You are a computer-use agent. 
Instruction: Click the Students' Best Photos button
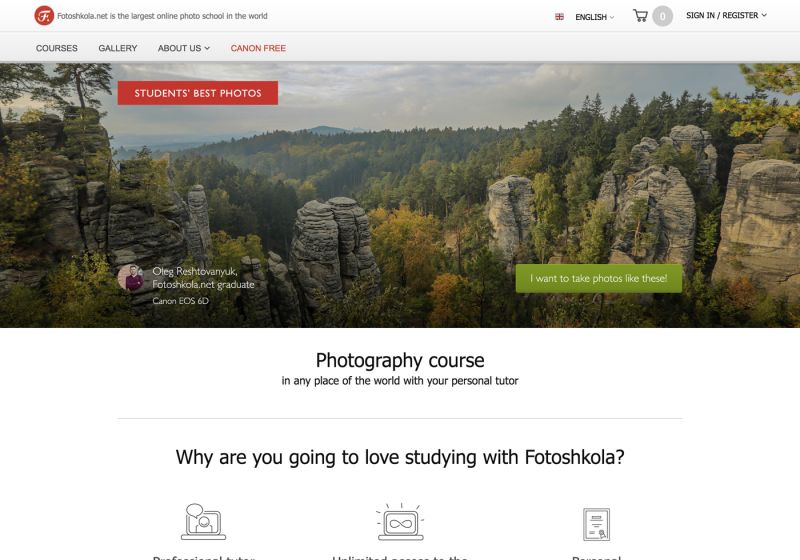click(198, 93)
